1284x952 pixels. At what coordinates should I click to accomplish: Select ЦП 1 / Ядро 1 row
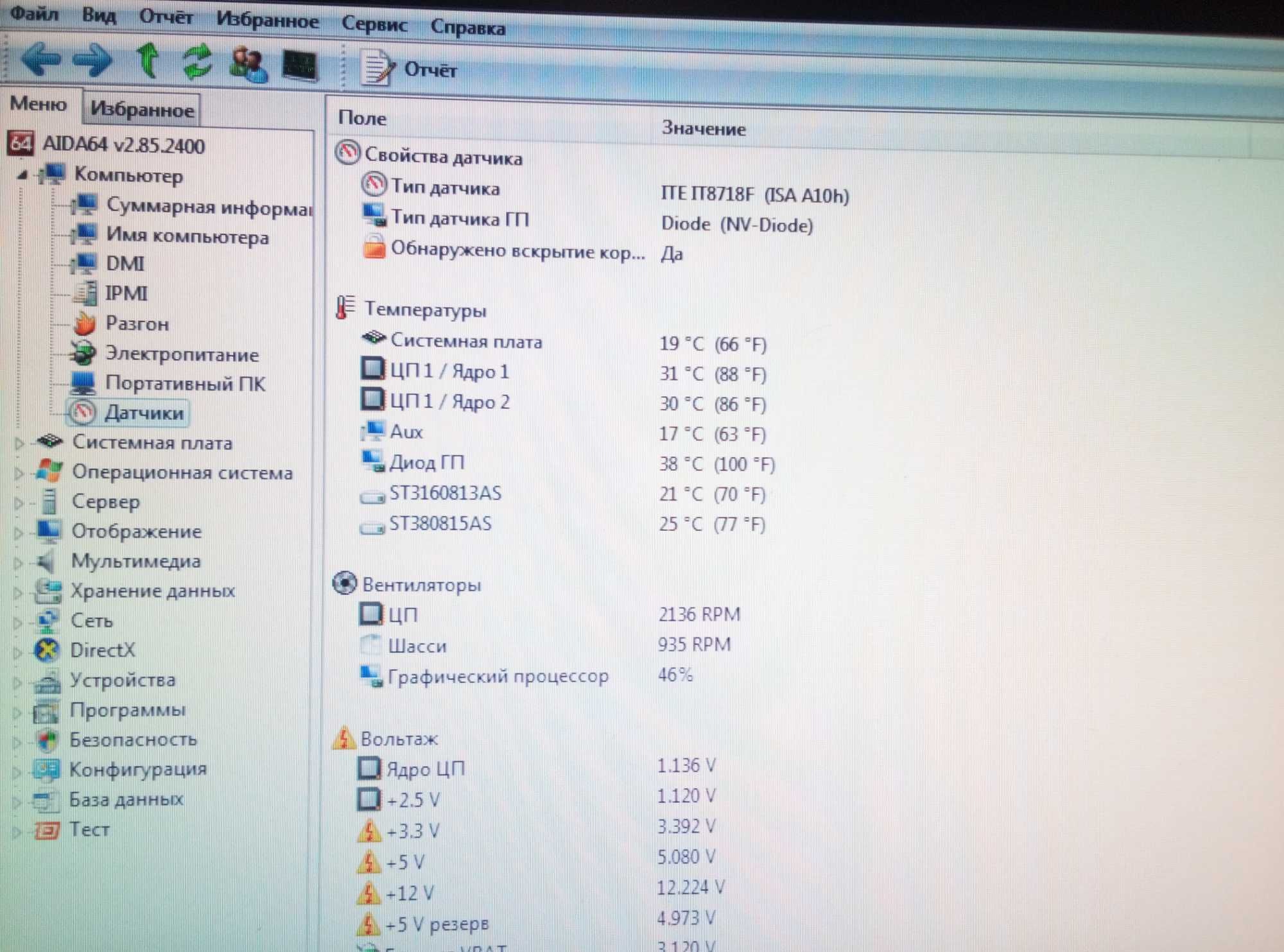click(x=563, y=372)
